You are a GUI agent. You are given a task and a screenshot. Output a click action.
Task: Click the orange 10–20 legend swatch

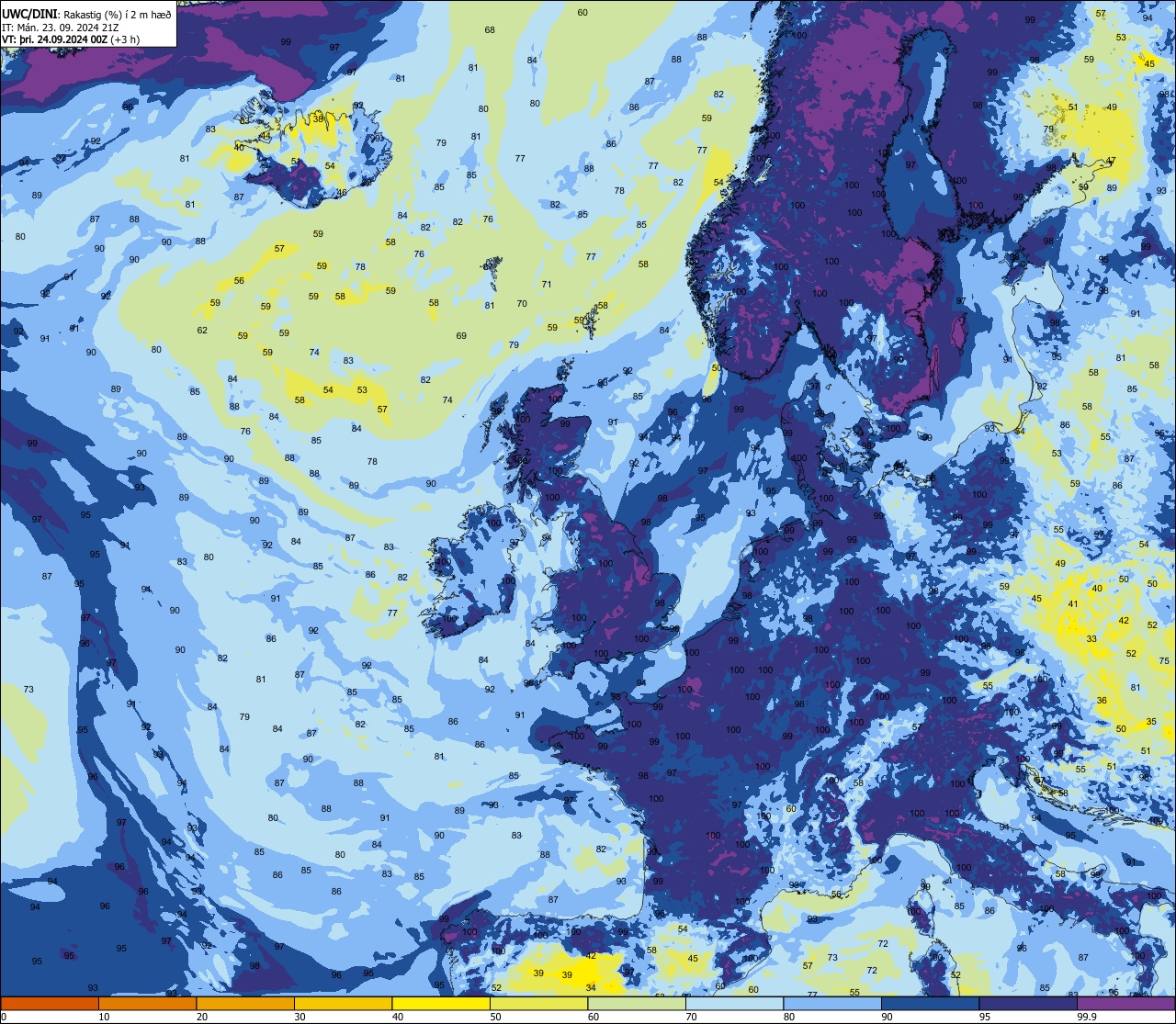(147, 1004)
